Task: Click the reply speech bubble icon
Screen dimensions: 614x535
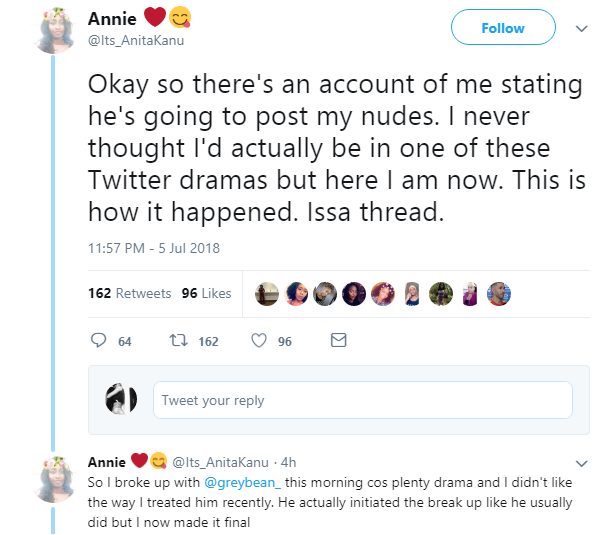Action: tap(98, 341)
